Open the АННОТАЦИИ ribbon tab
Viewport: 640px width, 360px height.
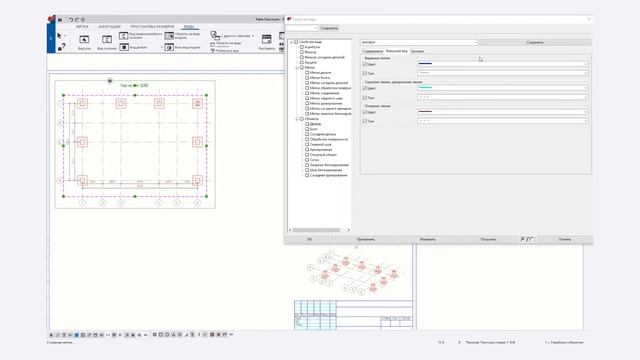click(109, 27)
